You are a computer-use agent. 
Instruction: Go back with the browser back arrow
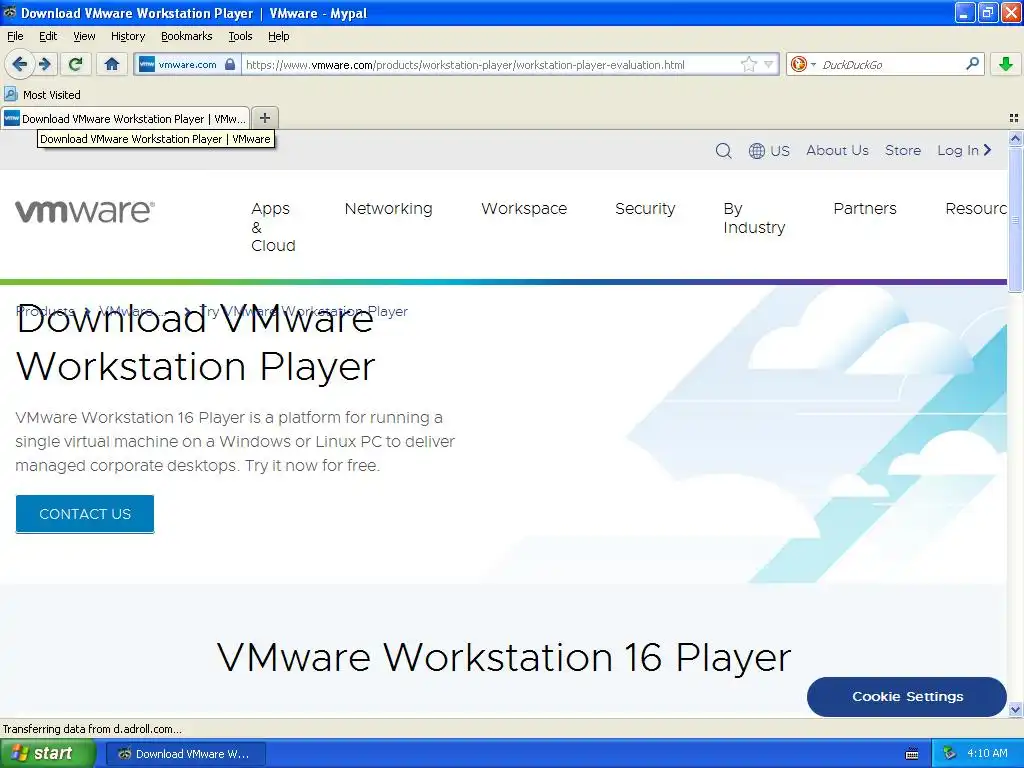tap(19, 64)
